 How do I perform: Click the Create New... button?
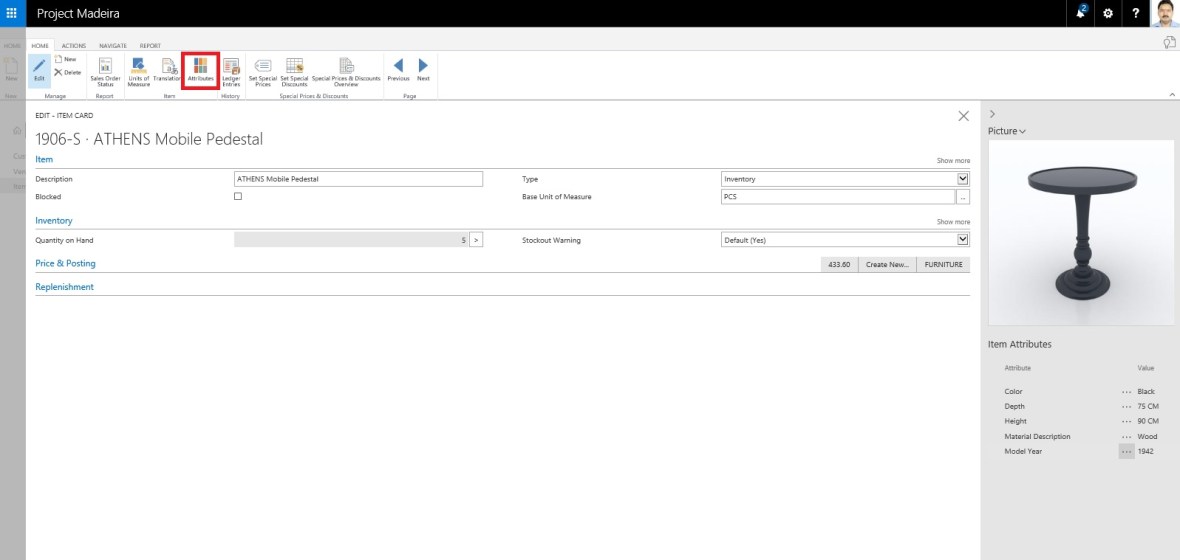click(886, 264)
